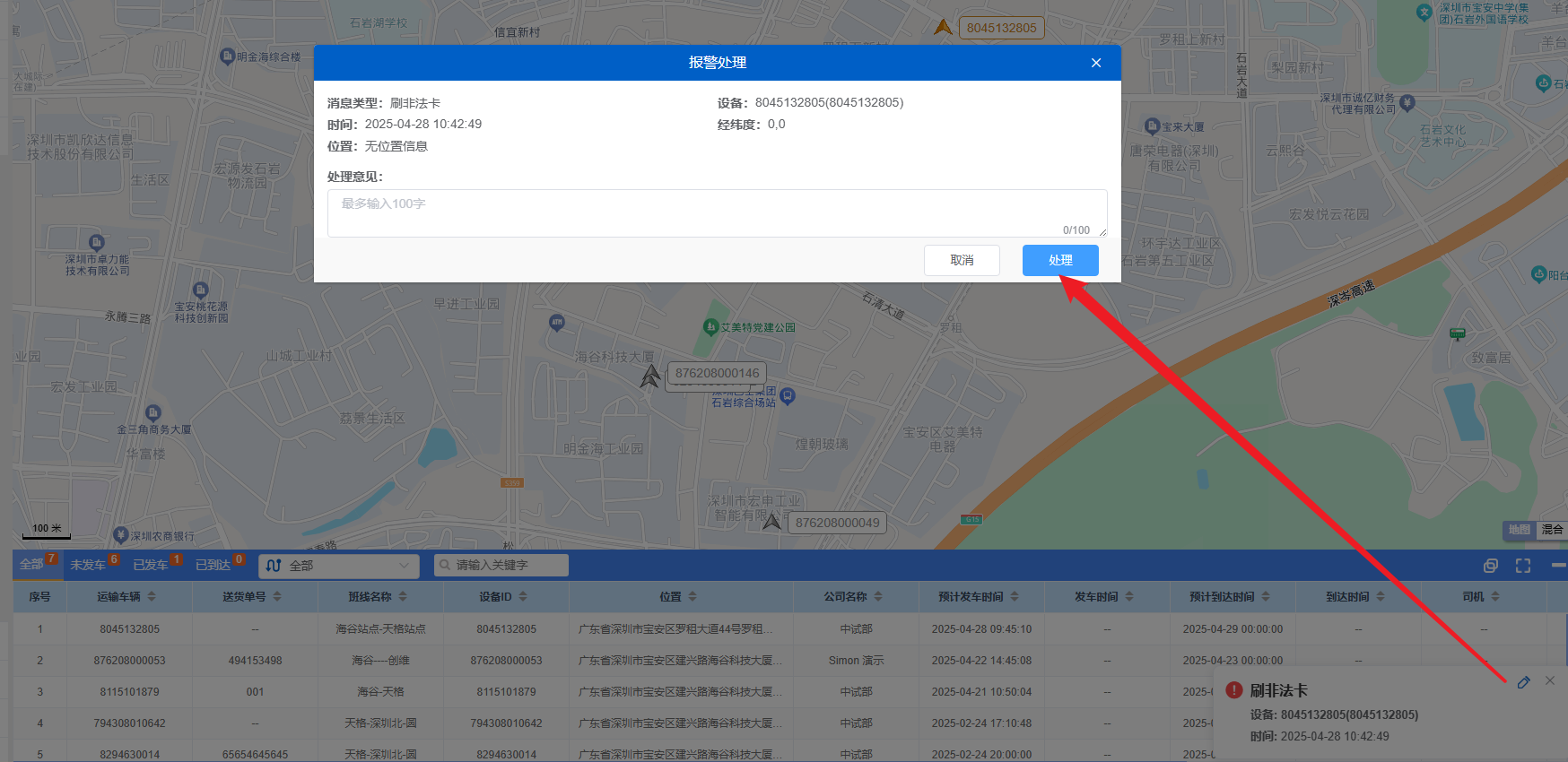Open the 全部 route filter dropdown

339,566
